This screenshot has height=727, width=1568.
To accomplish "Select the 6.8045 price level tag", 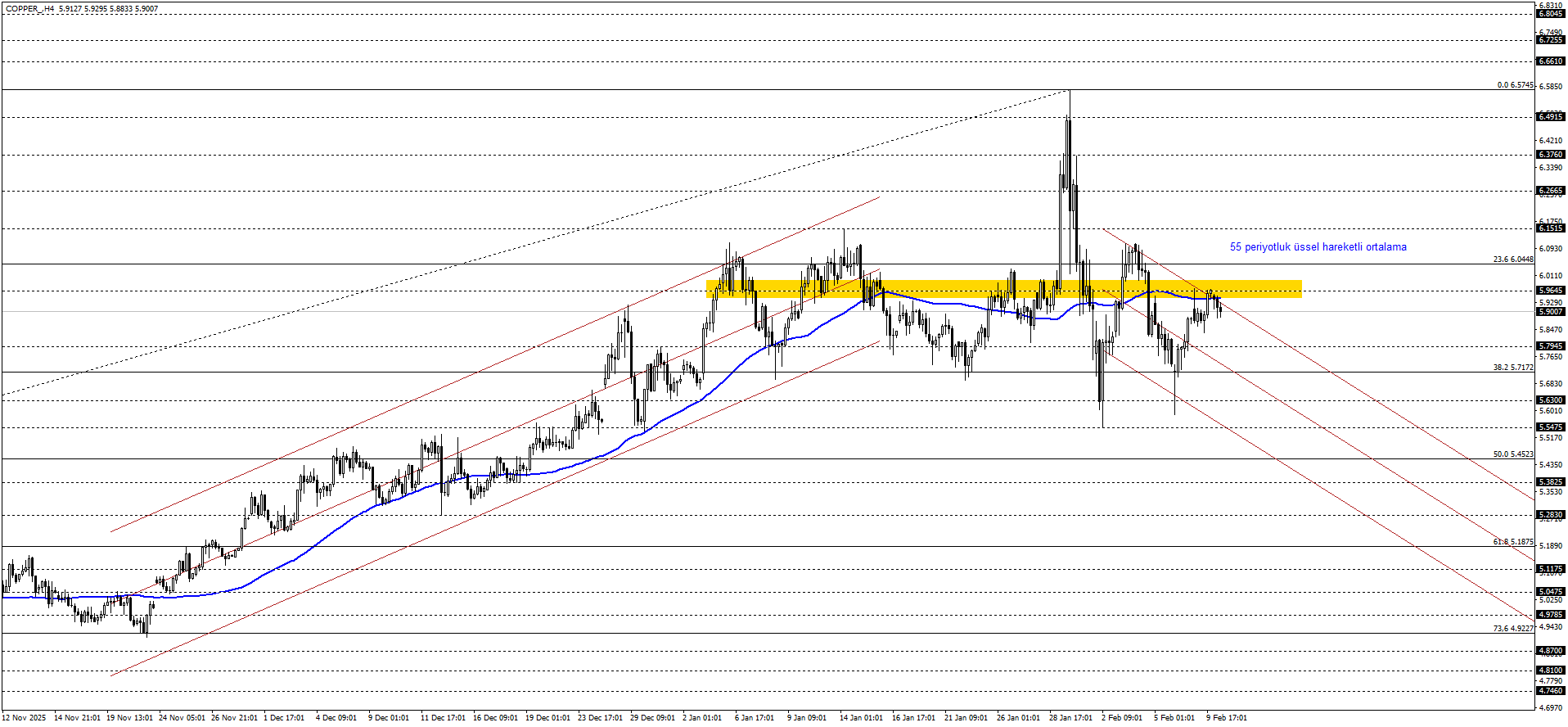I will [x=1551, y=14].
